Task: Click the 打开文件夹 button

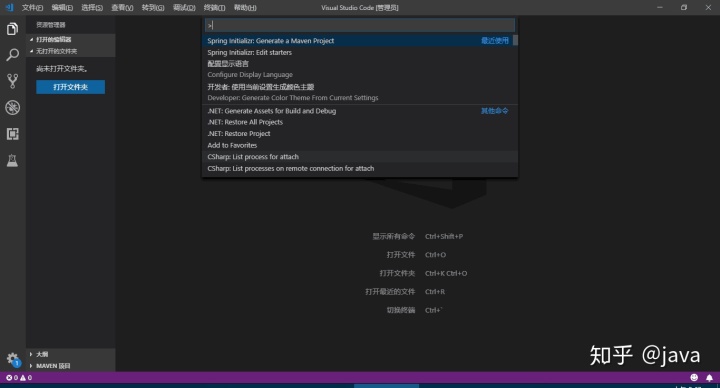Action: pos(70,87)
